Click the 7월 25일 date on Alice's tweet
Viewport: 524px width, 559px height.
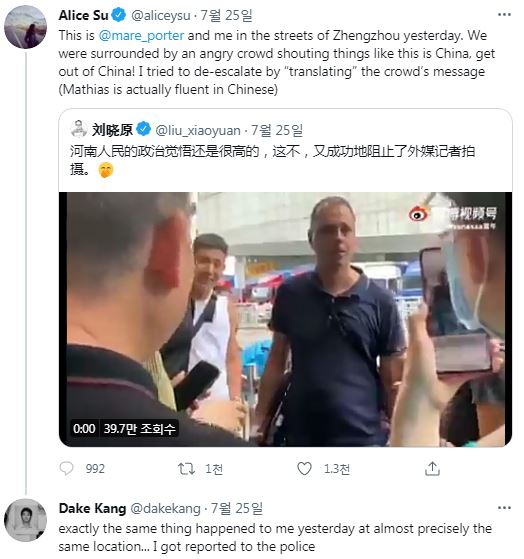[226, 15]
